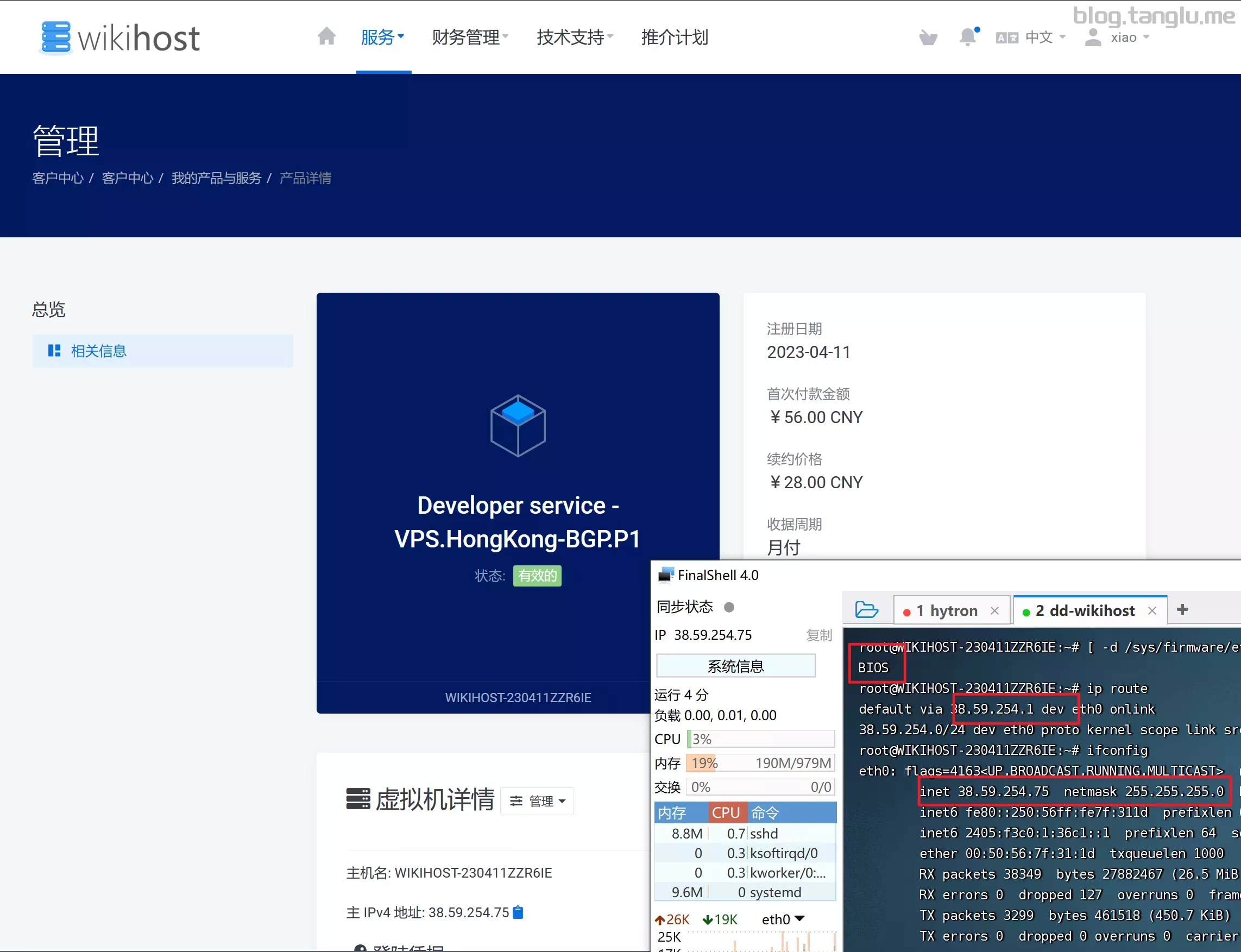Close the dd-wikihost tab

(x=1152, y=611)
